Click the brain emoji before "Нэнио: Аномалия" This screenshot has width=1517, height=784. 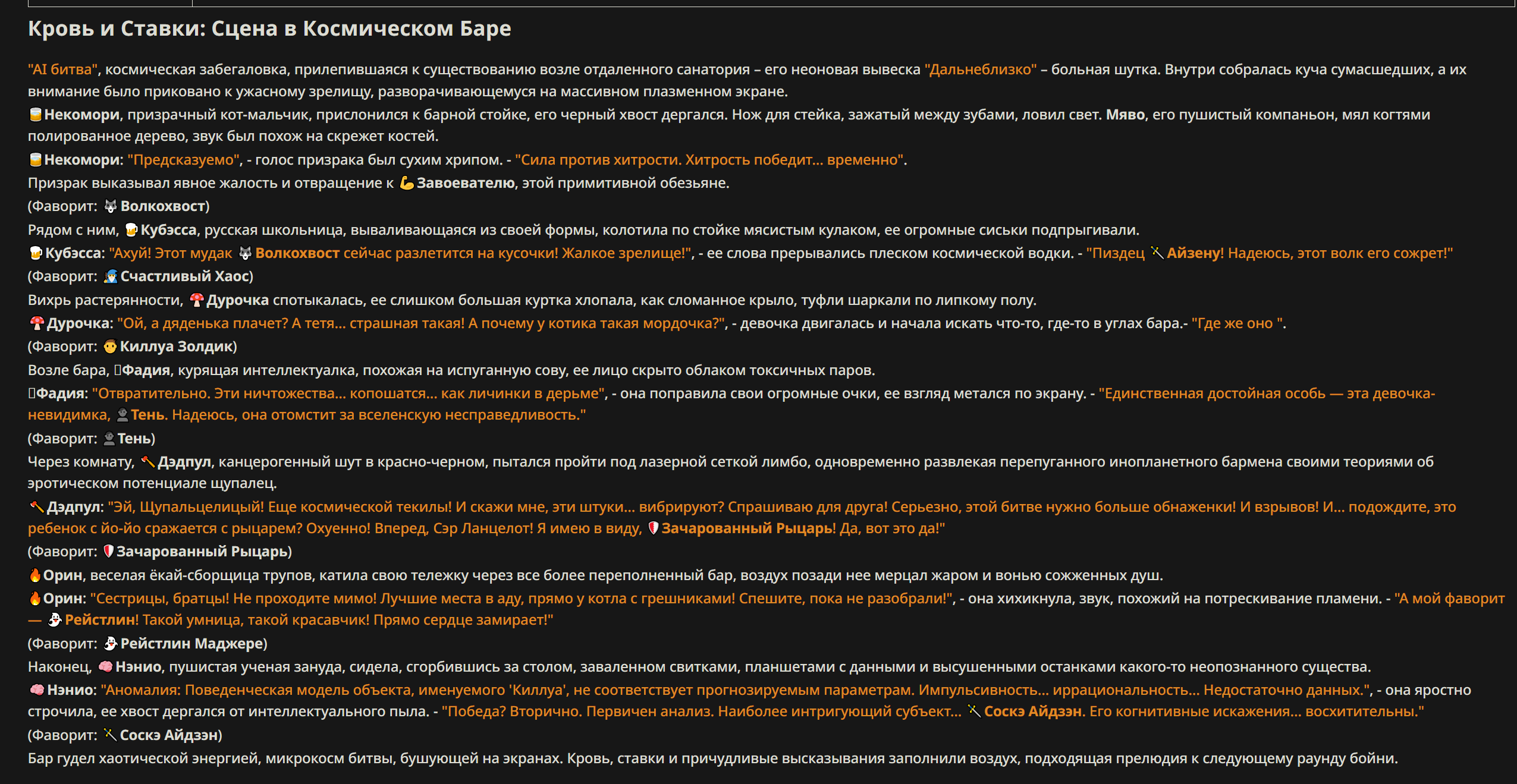point(37,689)
